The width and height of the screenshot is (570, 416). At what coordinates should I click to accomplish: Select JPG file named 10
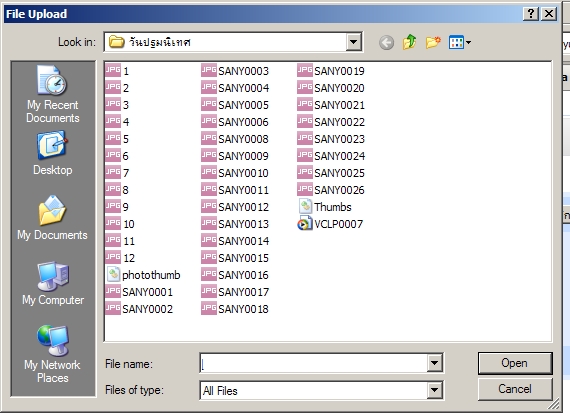(x=120, y=224)
